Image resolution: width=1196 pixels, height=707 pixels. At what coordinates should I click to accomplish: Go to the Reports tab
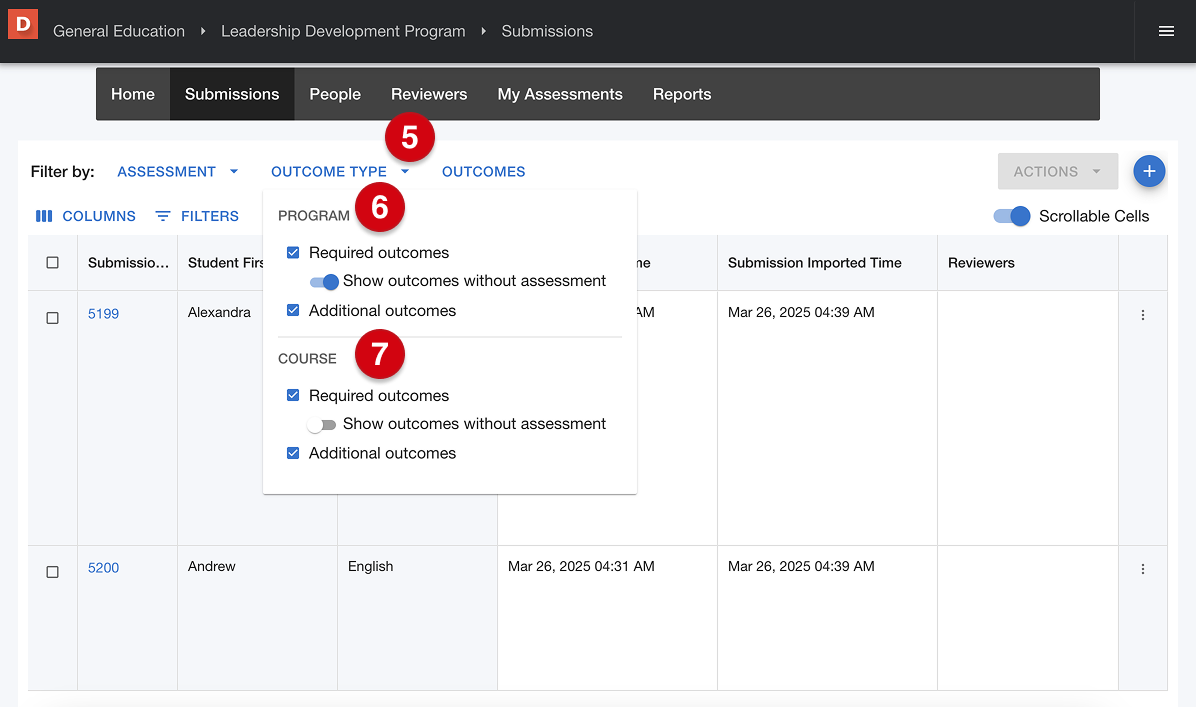tap(682, 94)
